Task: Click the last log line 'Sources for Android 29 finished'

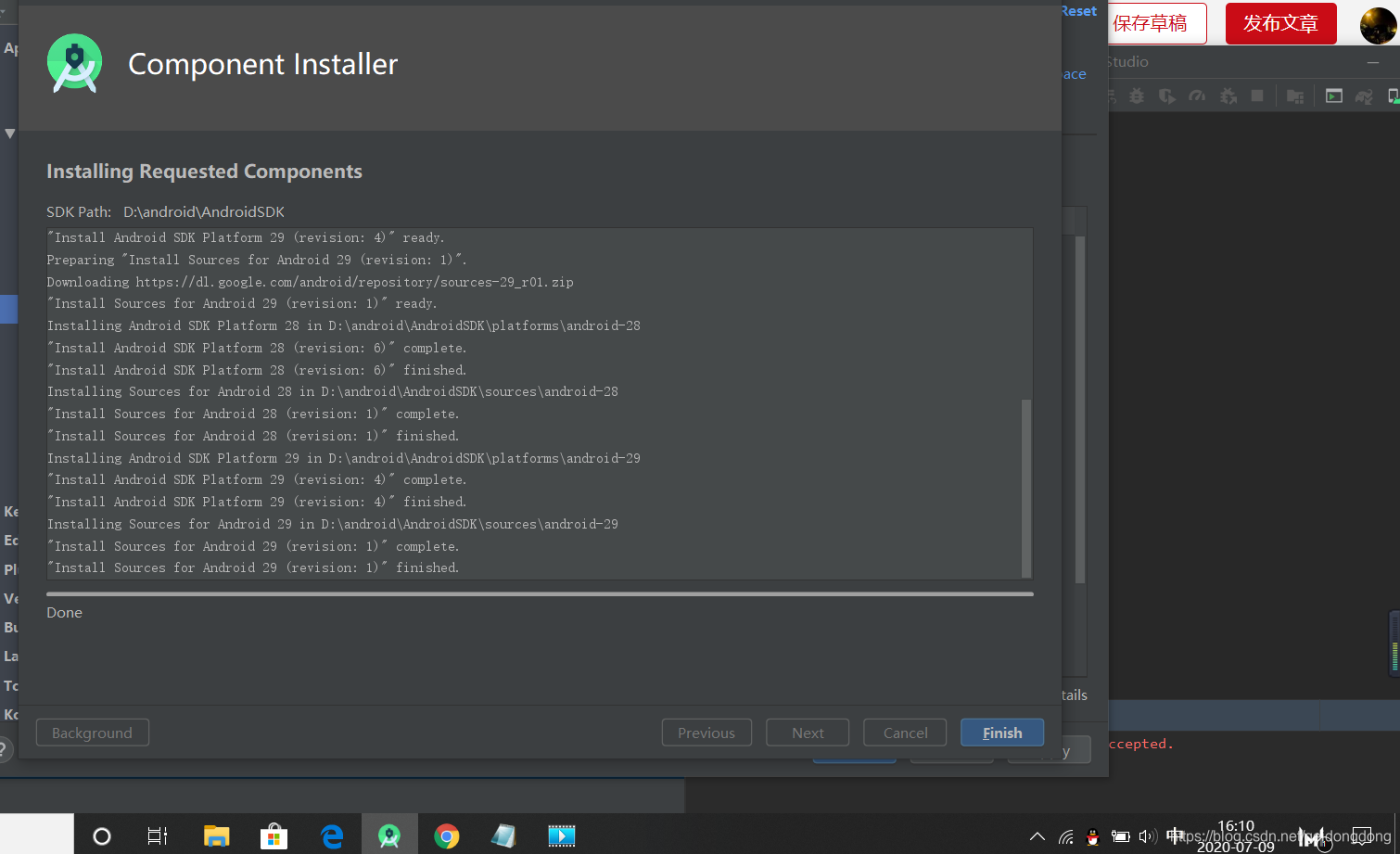Action: (253, 567)
